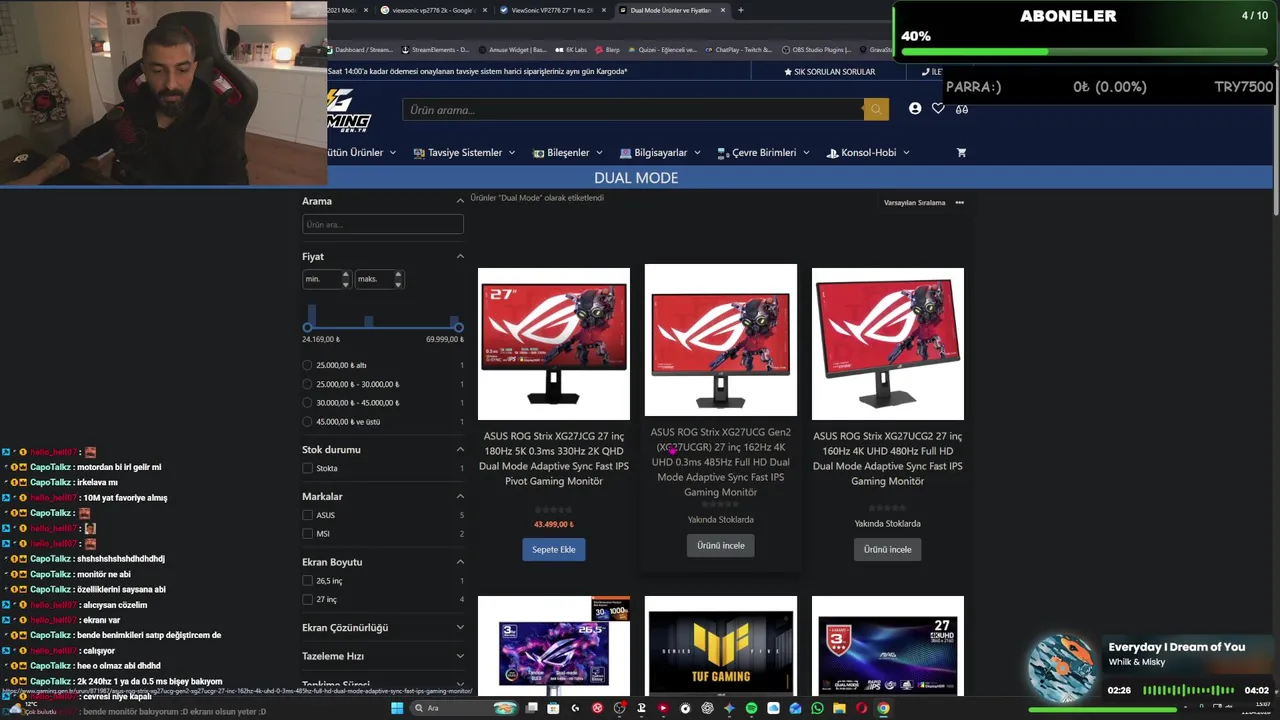Open Spotify from the taskbar
The width and height of the screenshot is (1280, 720).
(751, 708)
